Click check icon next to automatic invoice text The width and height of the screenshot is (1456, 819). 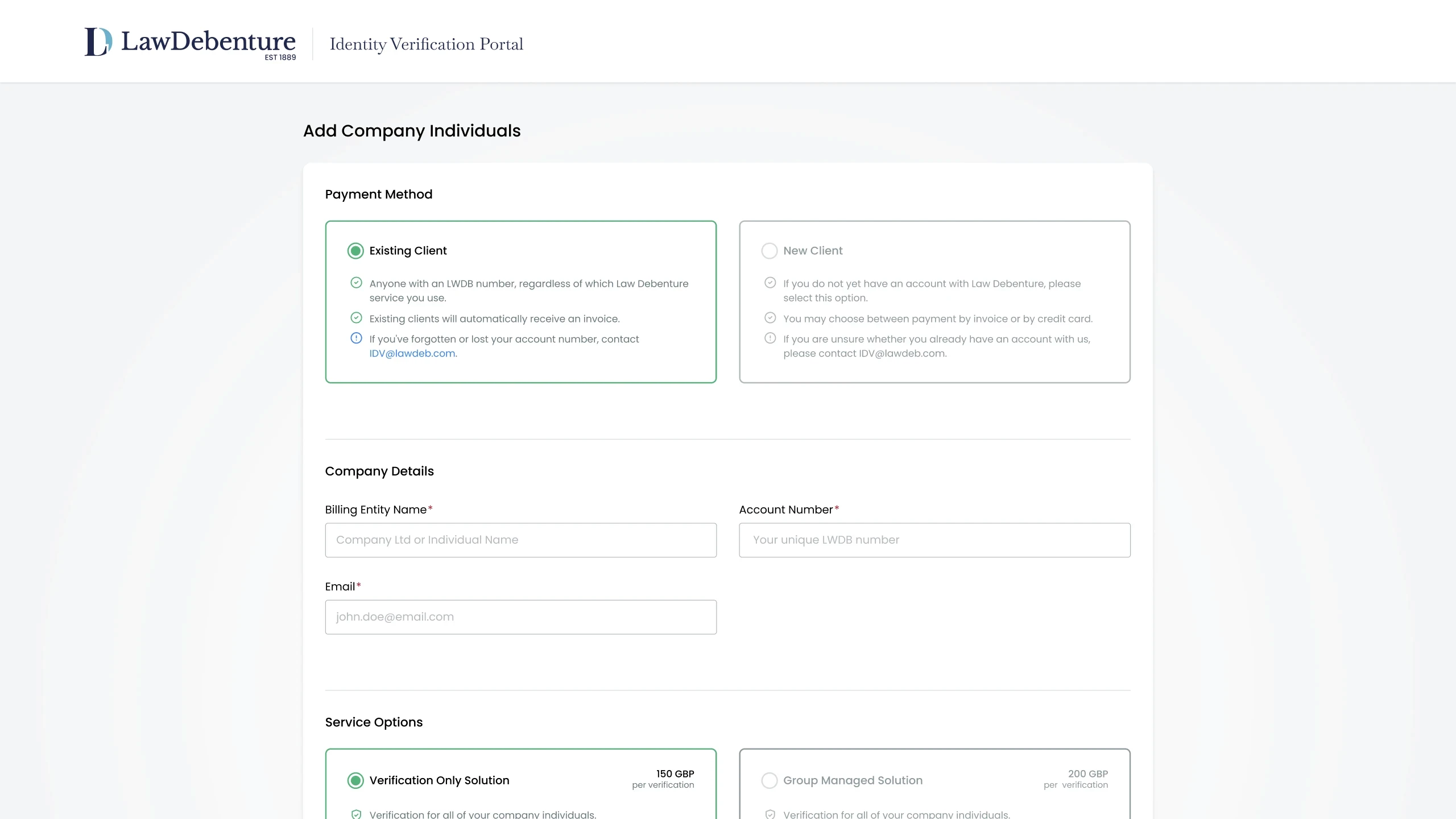(356, 318)
